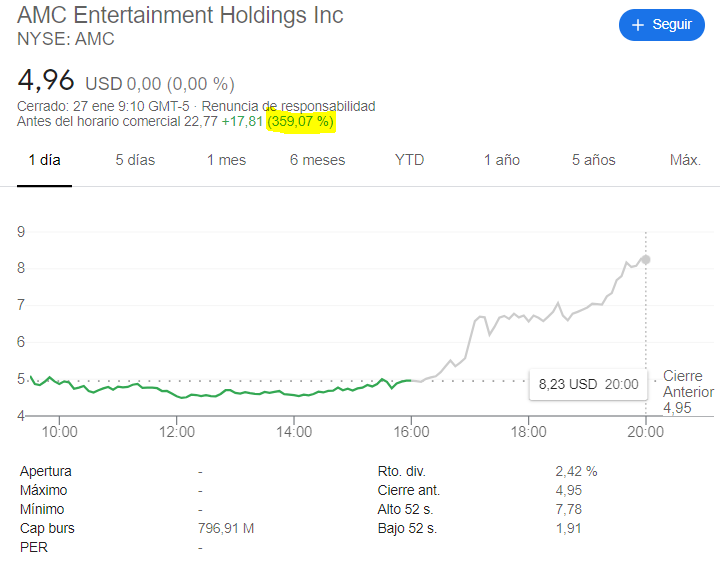
Task: Select the 6 meses tab
Action: coord(317,160)
